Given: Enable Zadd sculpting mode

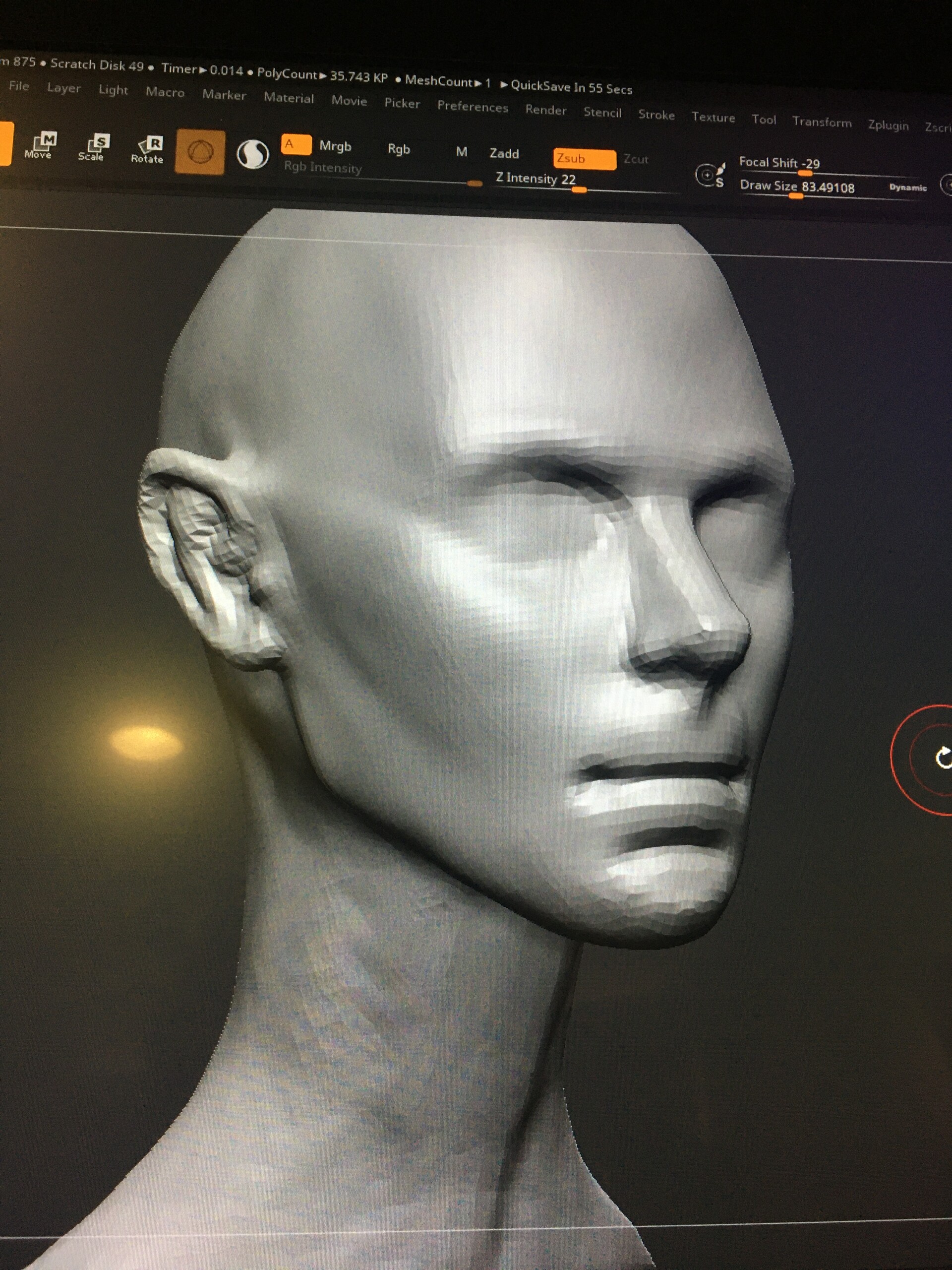Looking at the screenshot, I should point(504,154).
